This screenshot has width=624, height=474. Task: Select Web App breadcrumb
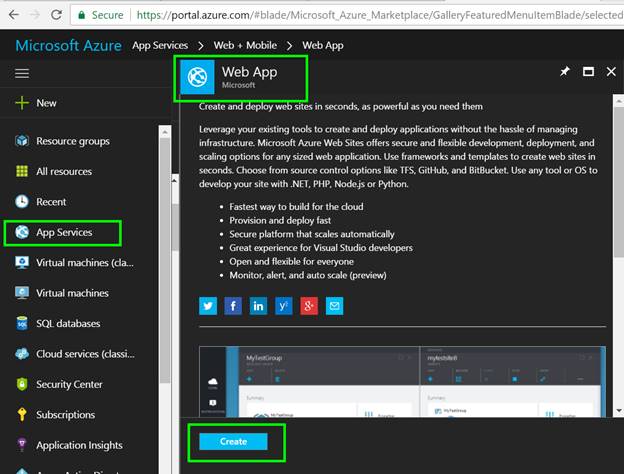(x=323, y=45)
